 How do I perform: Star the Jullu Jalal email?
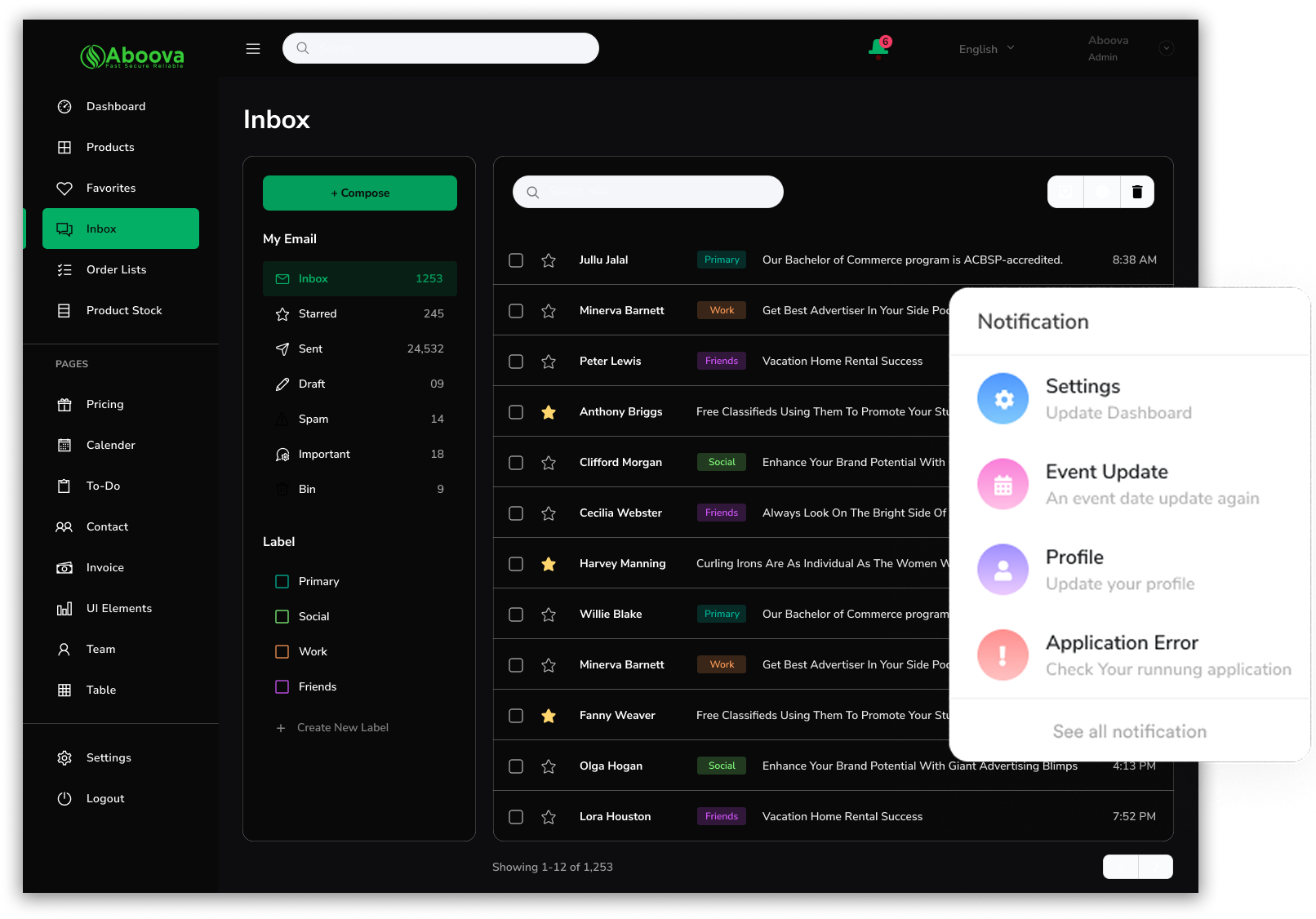549,260
